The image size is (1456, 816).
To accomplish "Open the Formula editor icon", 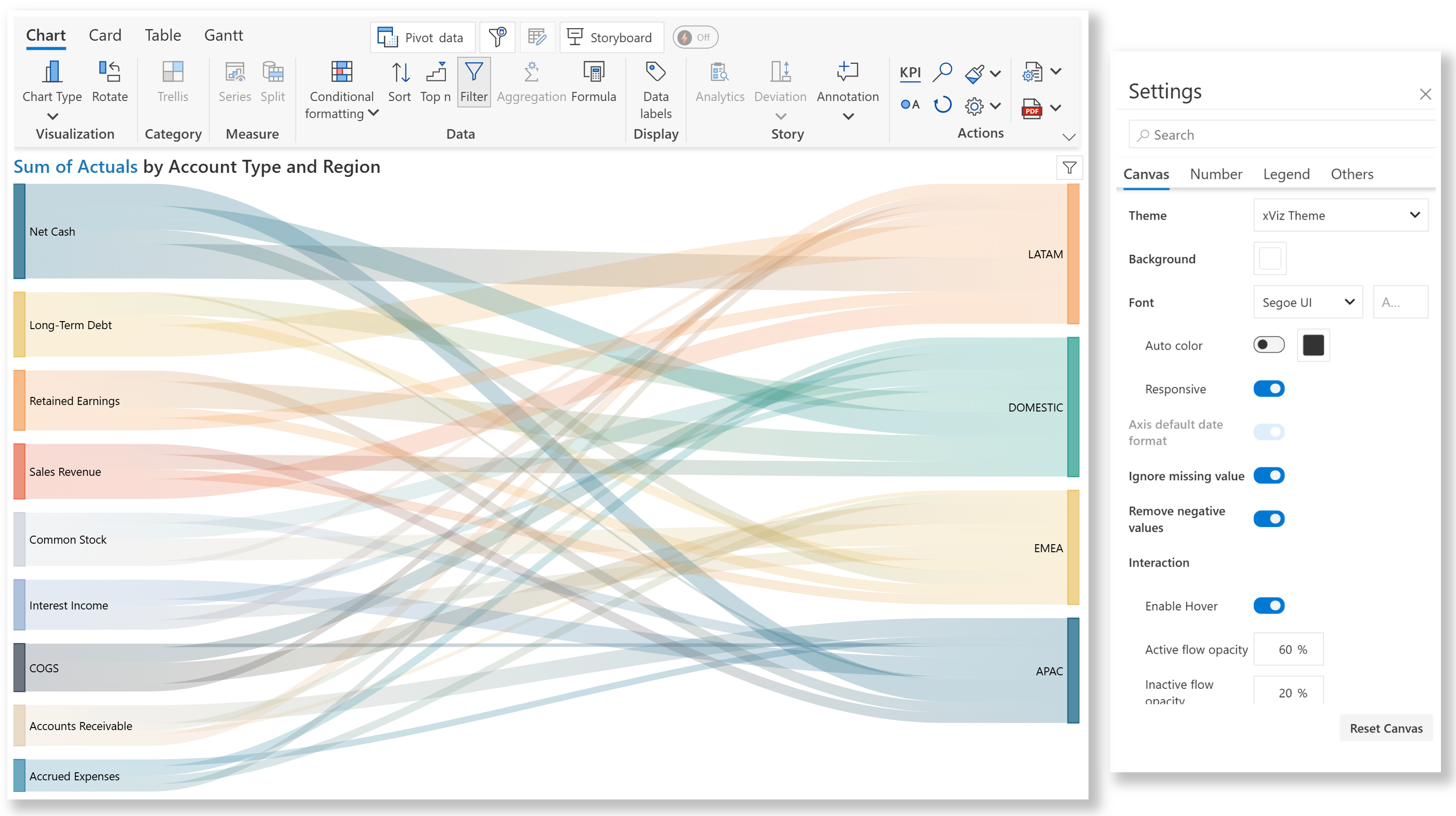I will click(594, 72).
